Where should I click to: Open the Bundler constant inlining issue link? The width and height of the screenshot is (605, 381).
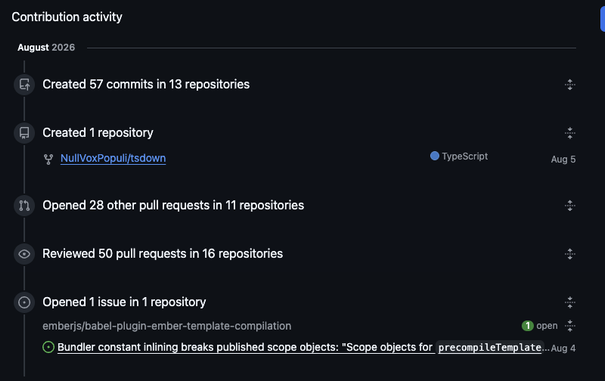[299, 347]
